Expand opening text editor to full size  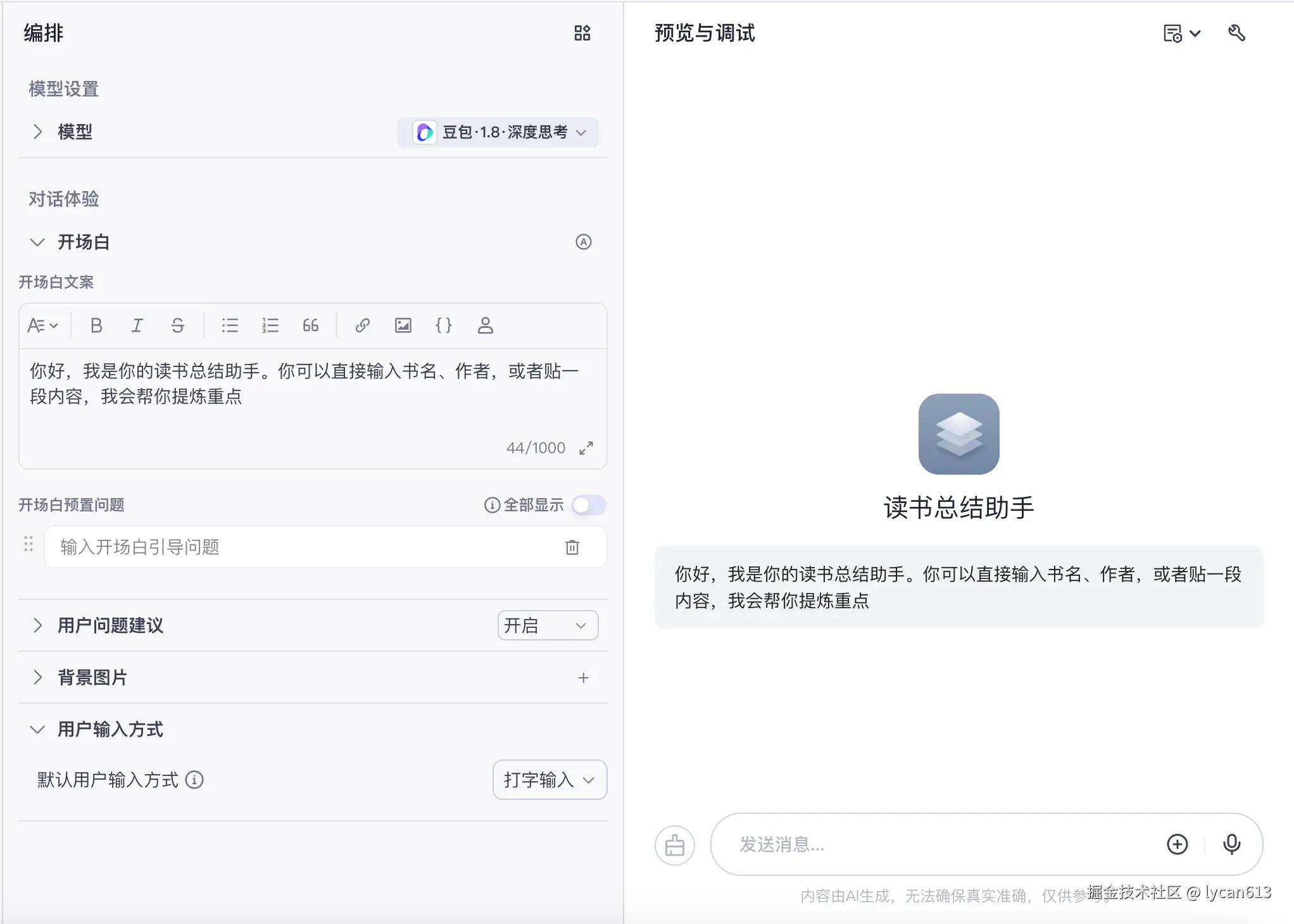(x=586, y=448)
